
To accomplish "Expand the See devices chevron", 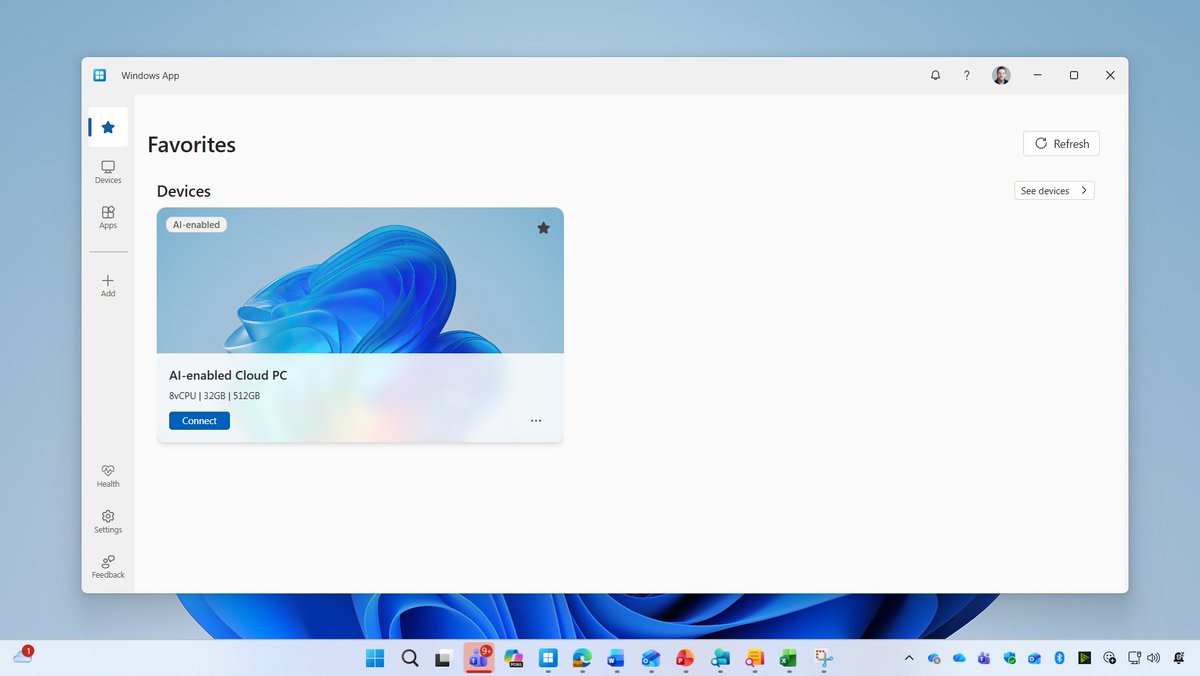I will [1084, 190].
